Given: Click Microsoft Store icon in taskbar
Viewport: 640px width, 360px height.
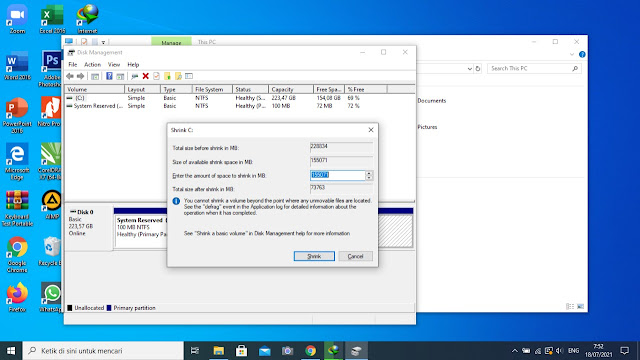Looking at the screenshot, I should pos(242,351).
